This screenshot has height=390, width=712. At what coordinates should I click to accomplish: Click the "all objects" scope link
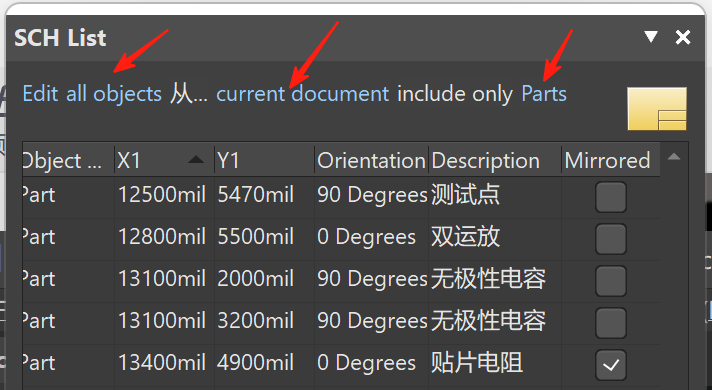[114, 94]
